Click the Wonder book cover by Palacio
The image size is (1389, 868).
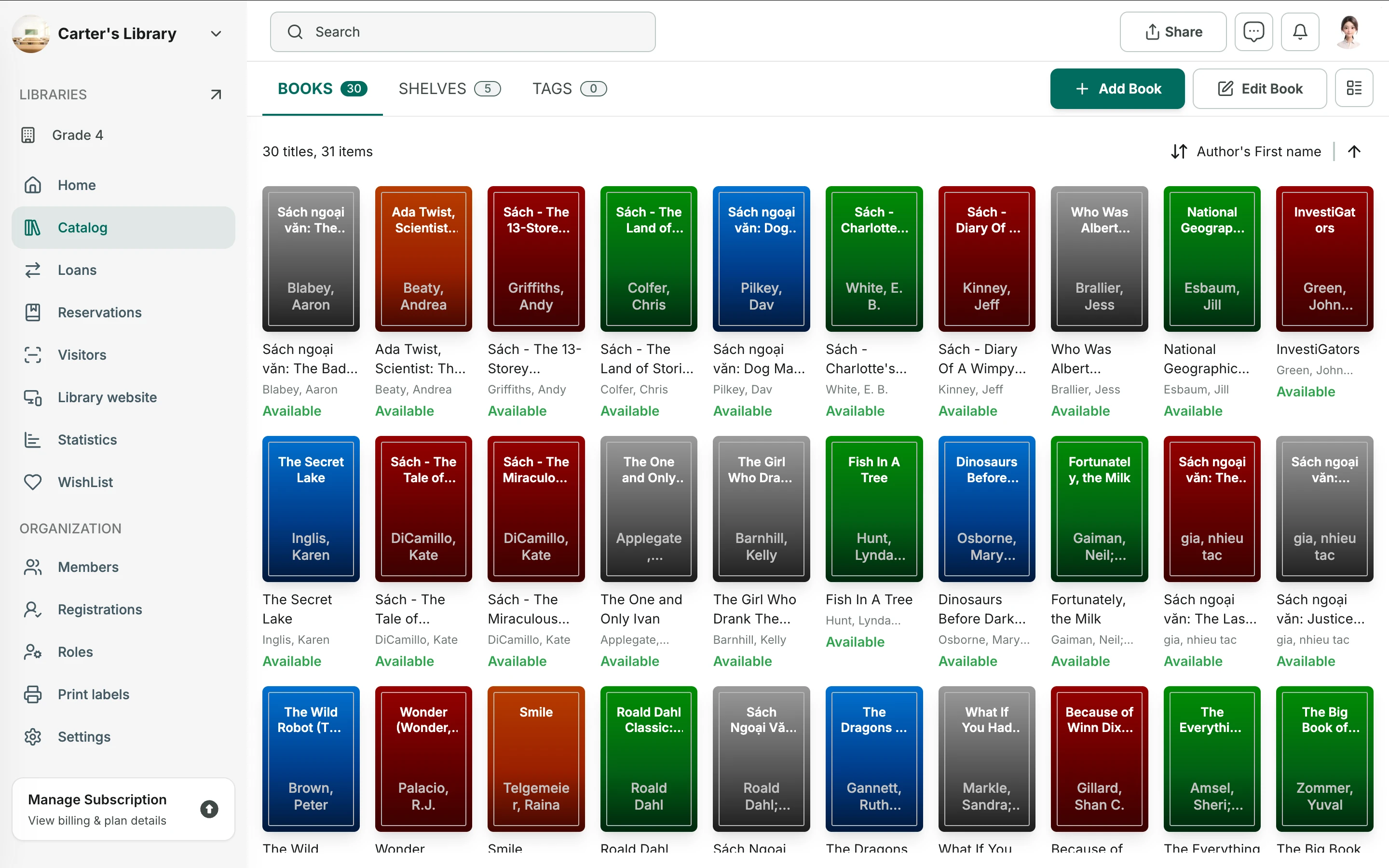(423, 759)
